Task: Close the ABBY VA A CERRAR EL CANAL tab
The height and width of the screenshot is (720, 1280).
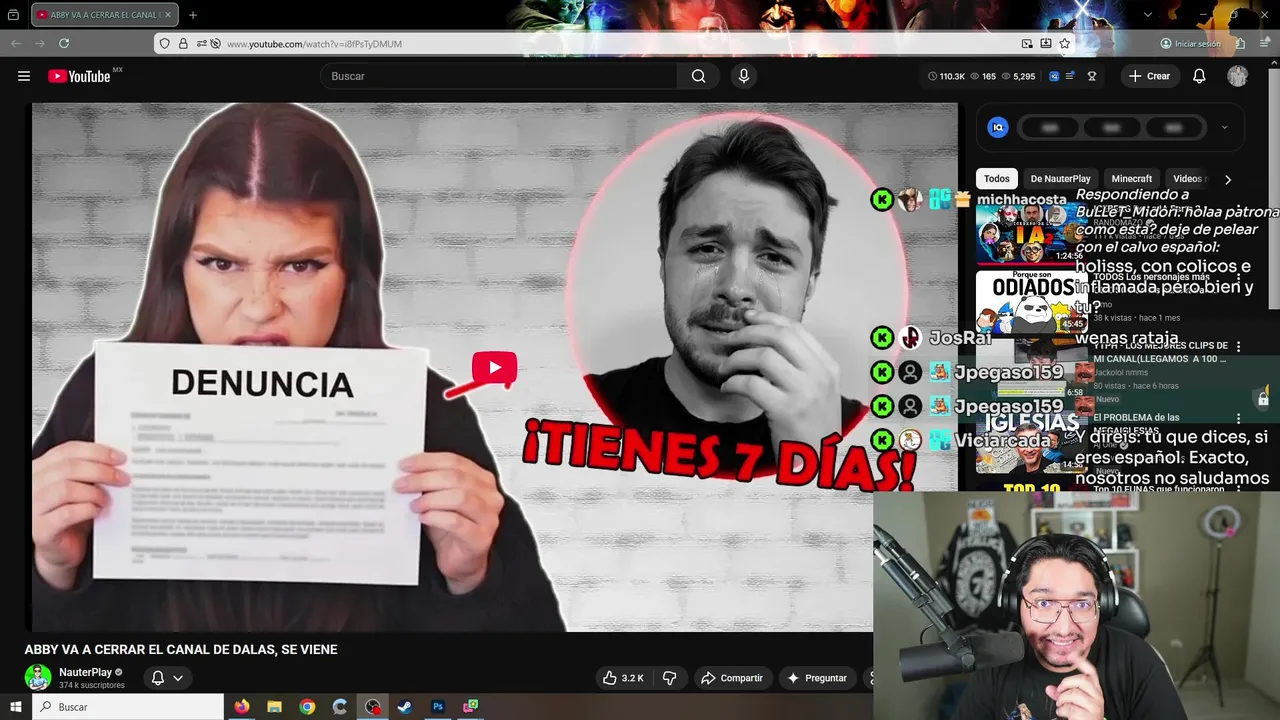Action: (x=168, y=15)
